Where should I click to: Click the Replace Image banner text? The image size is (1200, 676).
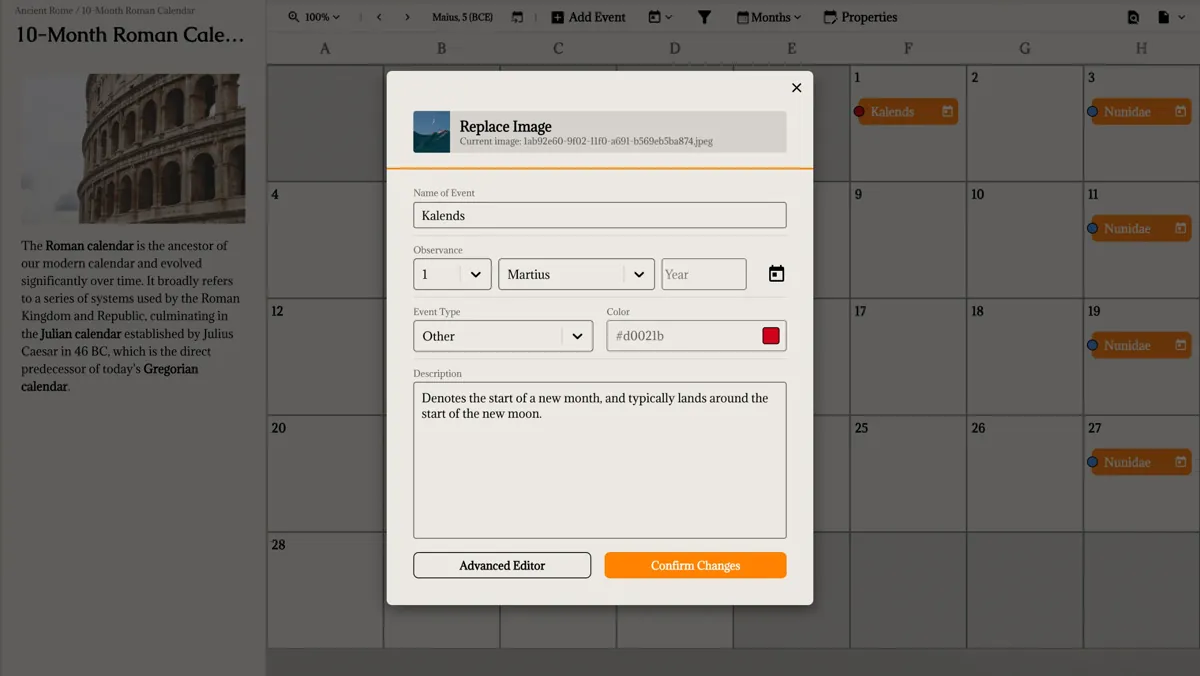[x=505, y=126]
